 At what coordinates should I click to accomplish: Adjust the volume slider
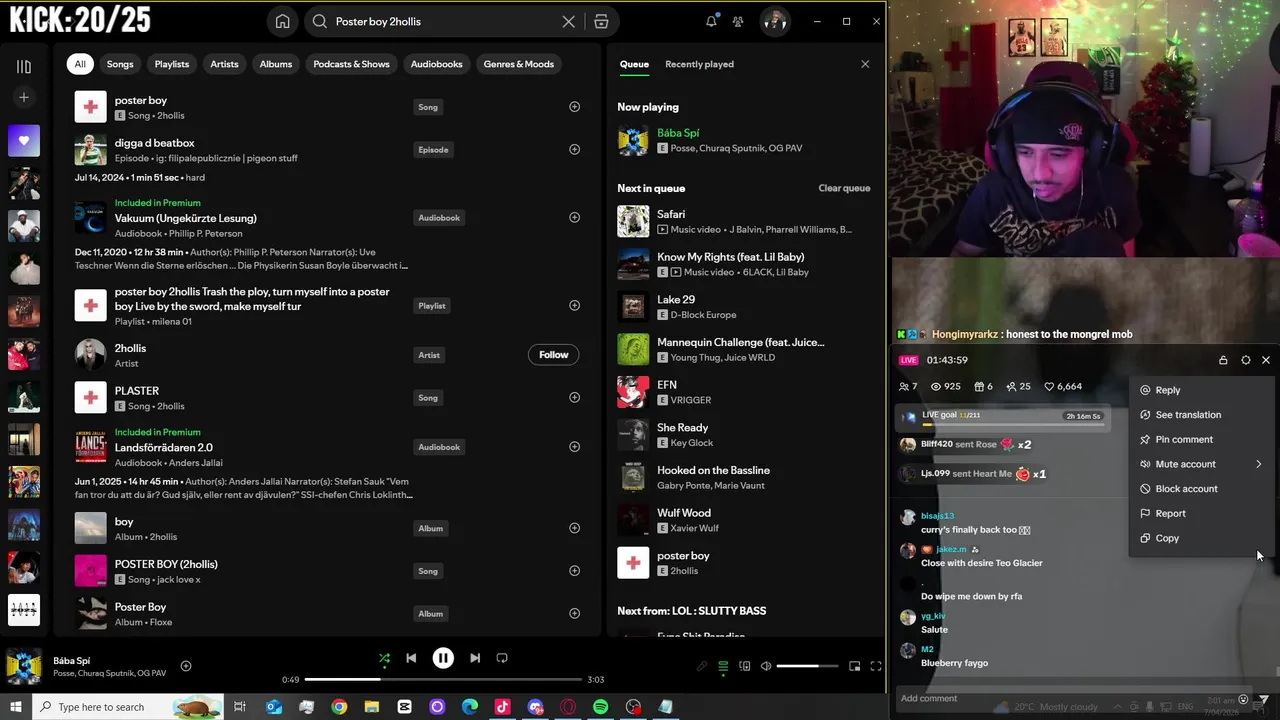tap(808, 666)
